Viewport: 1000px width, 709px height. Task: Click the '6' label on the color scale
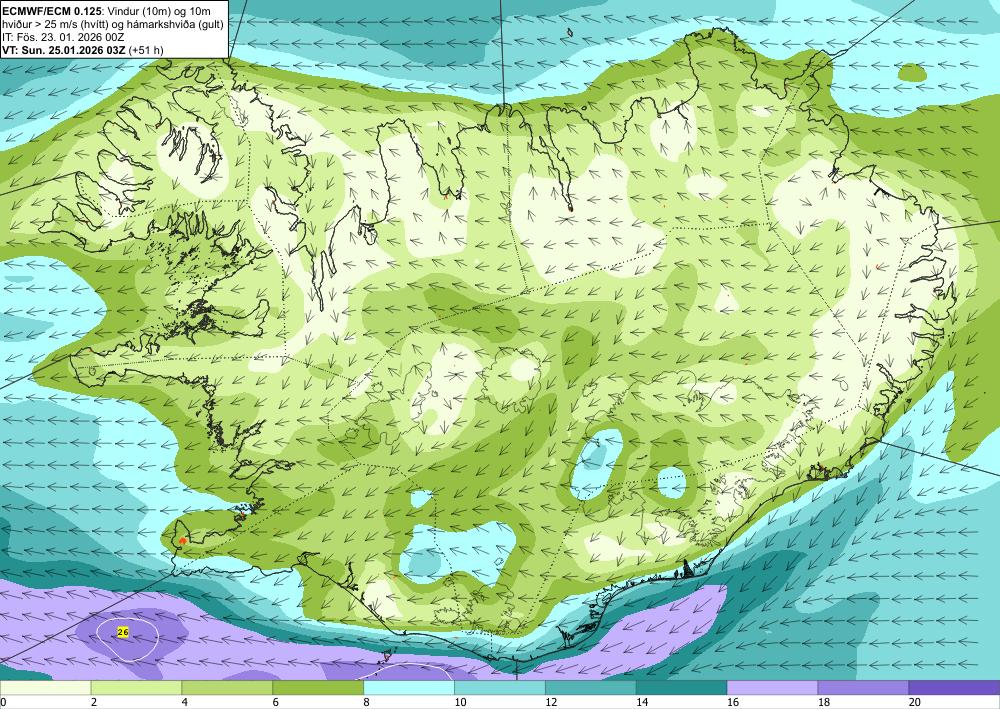coord(276,703)
